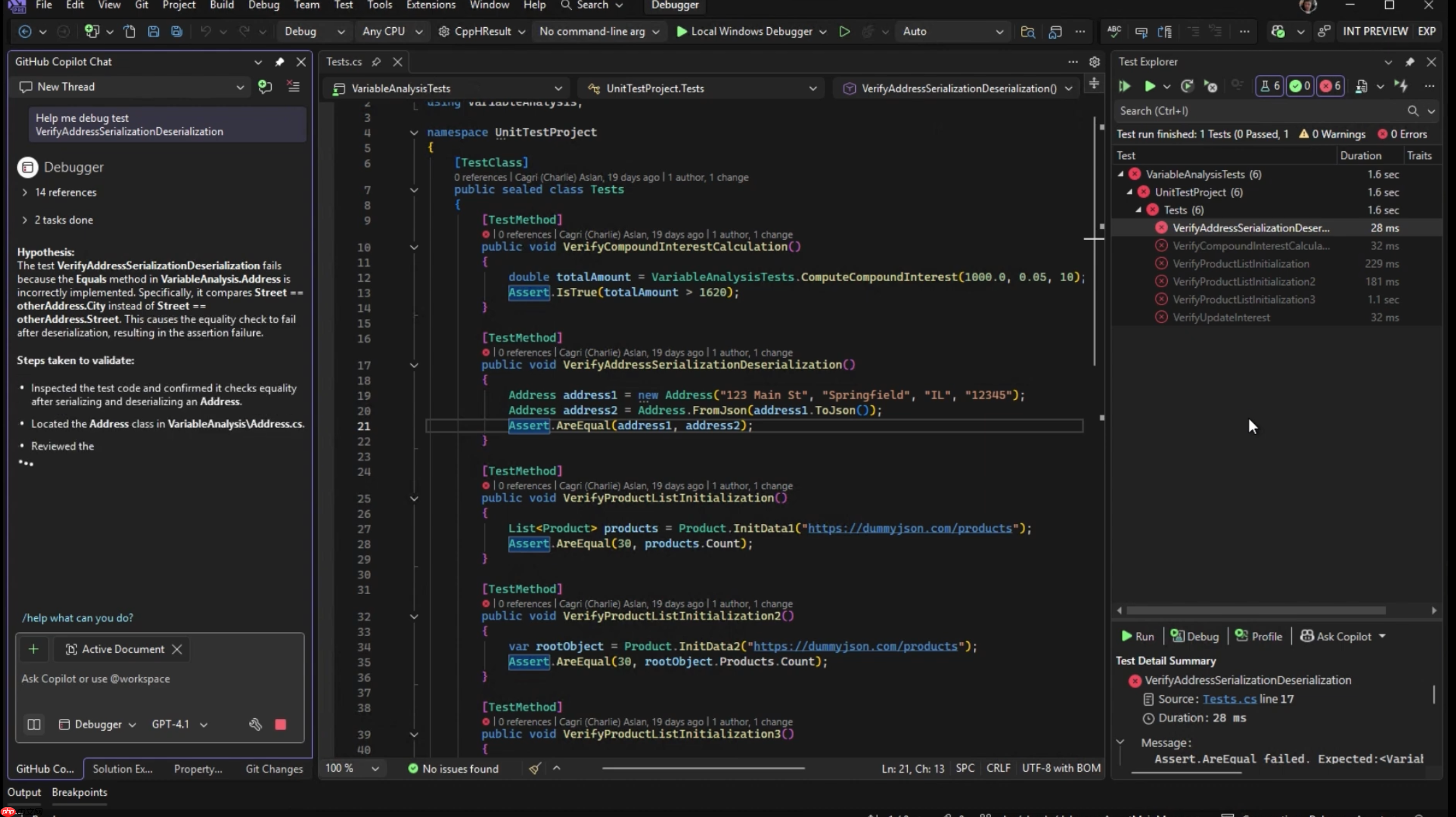Collapse the Tests (6) tree node

point(1139,210)
